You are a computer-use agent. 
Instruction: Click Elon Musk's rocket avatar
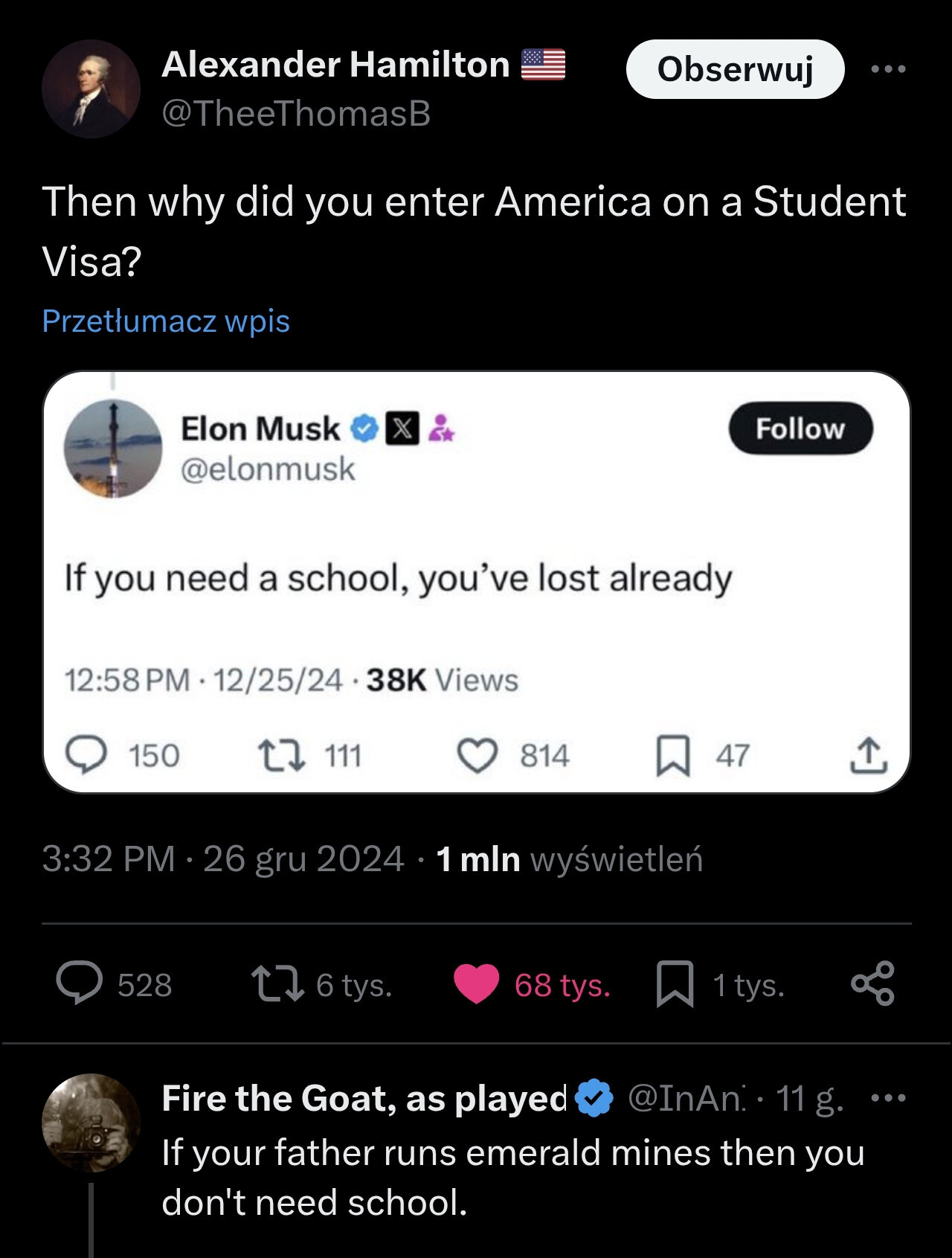(113, 449)
